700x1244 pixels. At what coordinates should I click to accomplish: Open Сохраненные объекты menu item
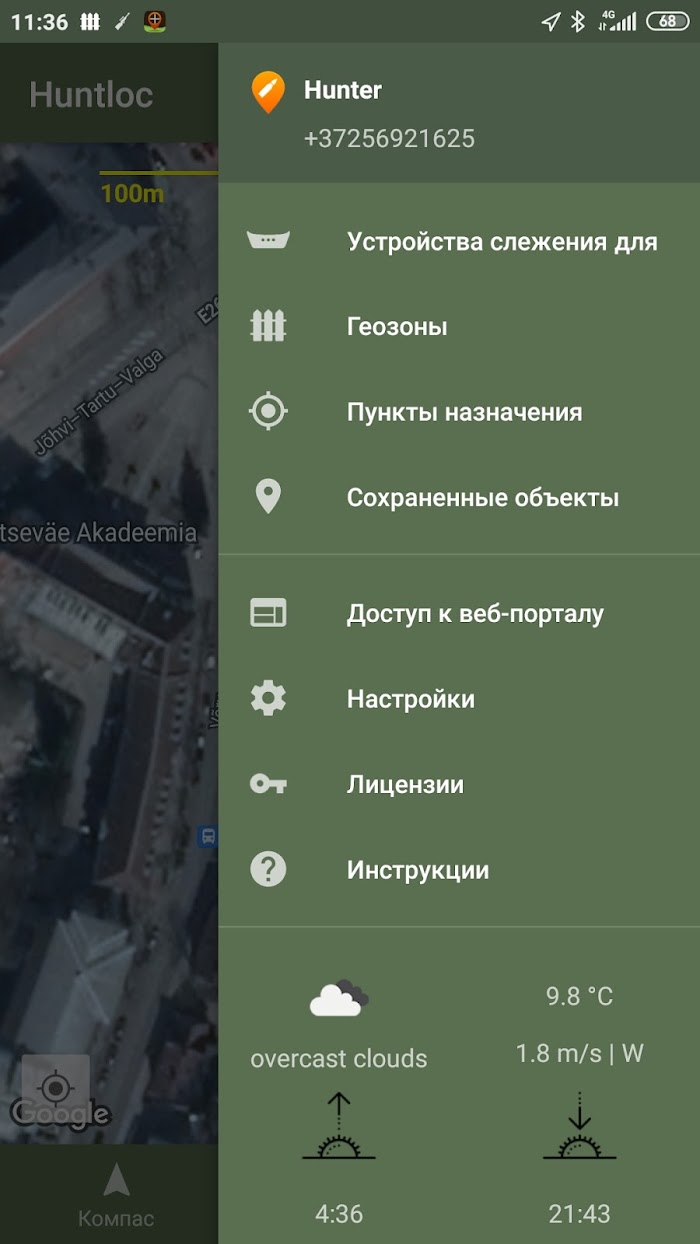click(459, 498)
